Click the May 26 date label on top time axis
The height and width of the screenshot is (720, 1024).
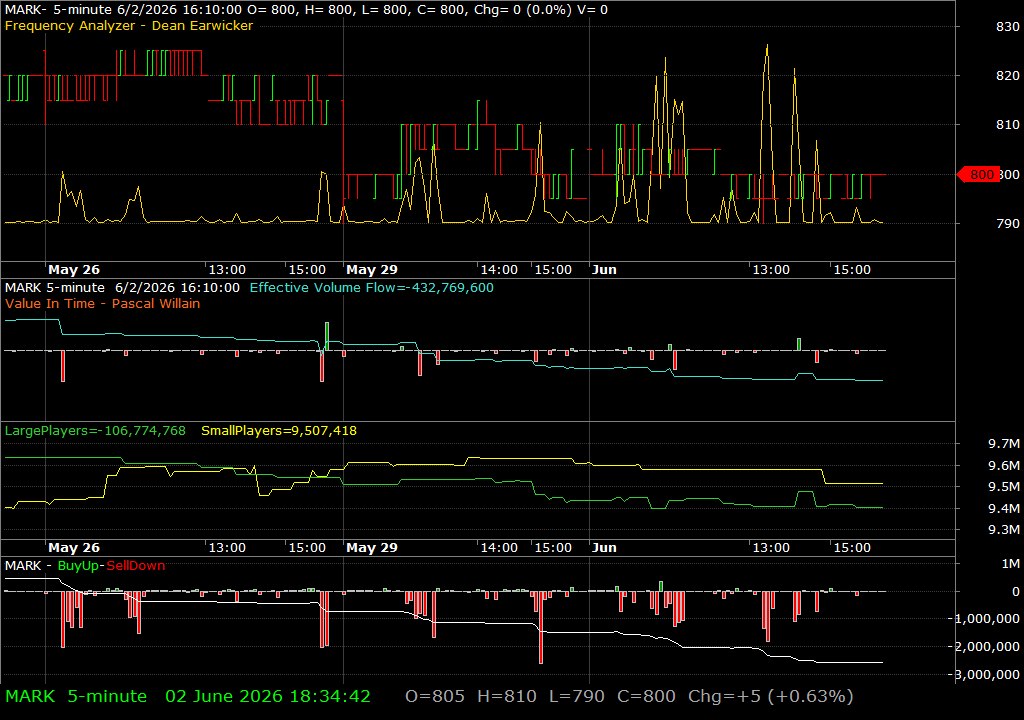point(74,269)
